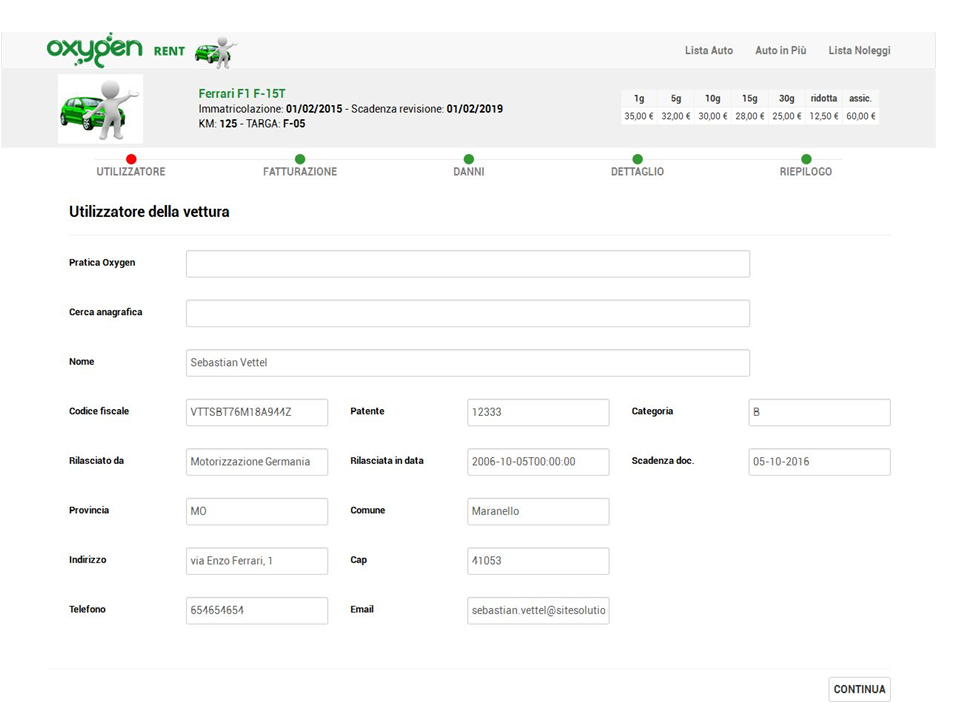Select the 1g rate price 35,00 €
Screen dimensions: 960x720
[639, 116]
